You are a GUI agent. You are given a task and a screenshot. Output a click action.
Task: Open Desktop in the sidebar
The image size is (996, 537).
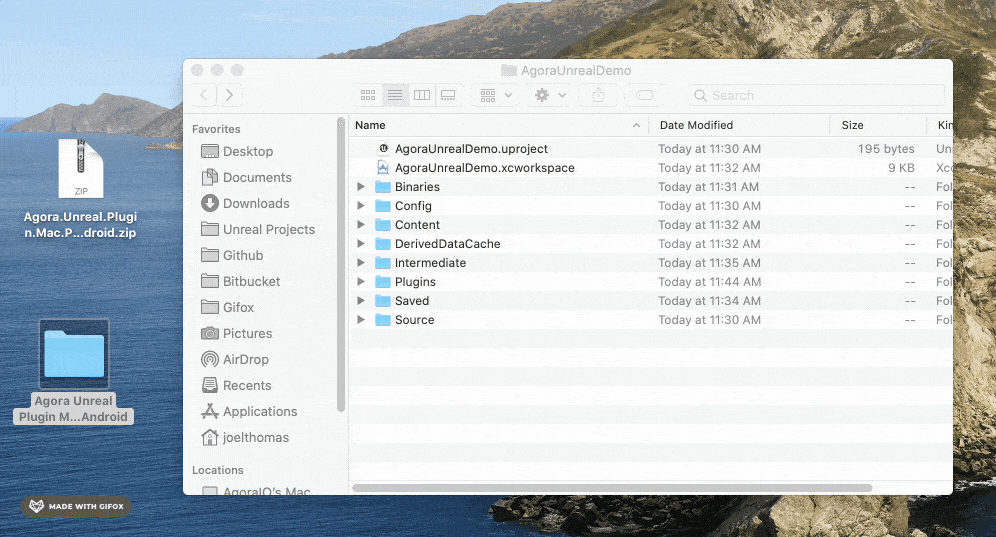(x=237, y=151)
